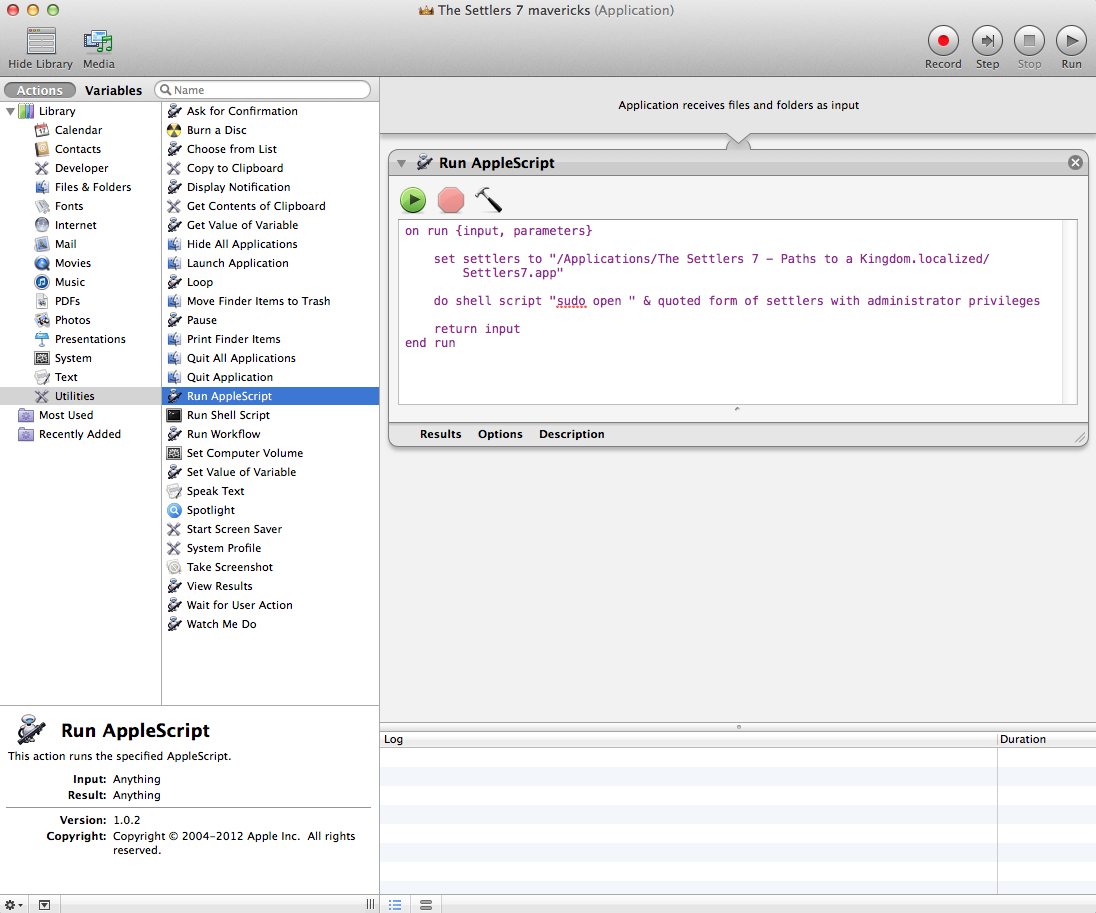
Task: Click the red stop script button
Action: tap(451, 200)
